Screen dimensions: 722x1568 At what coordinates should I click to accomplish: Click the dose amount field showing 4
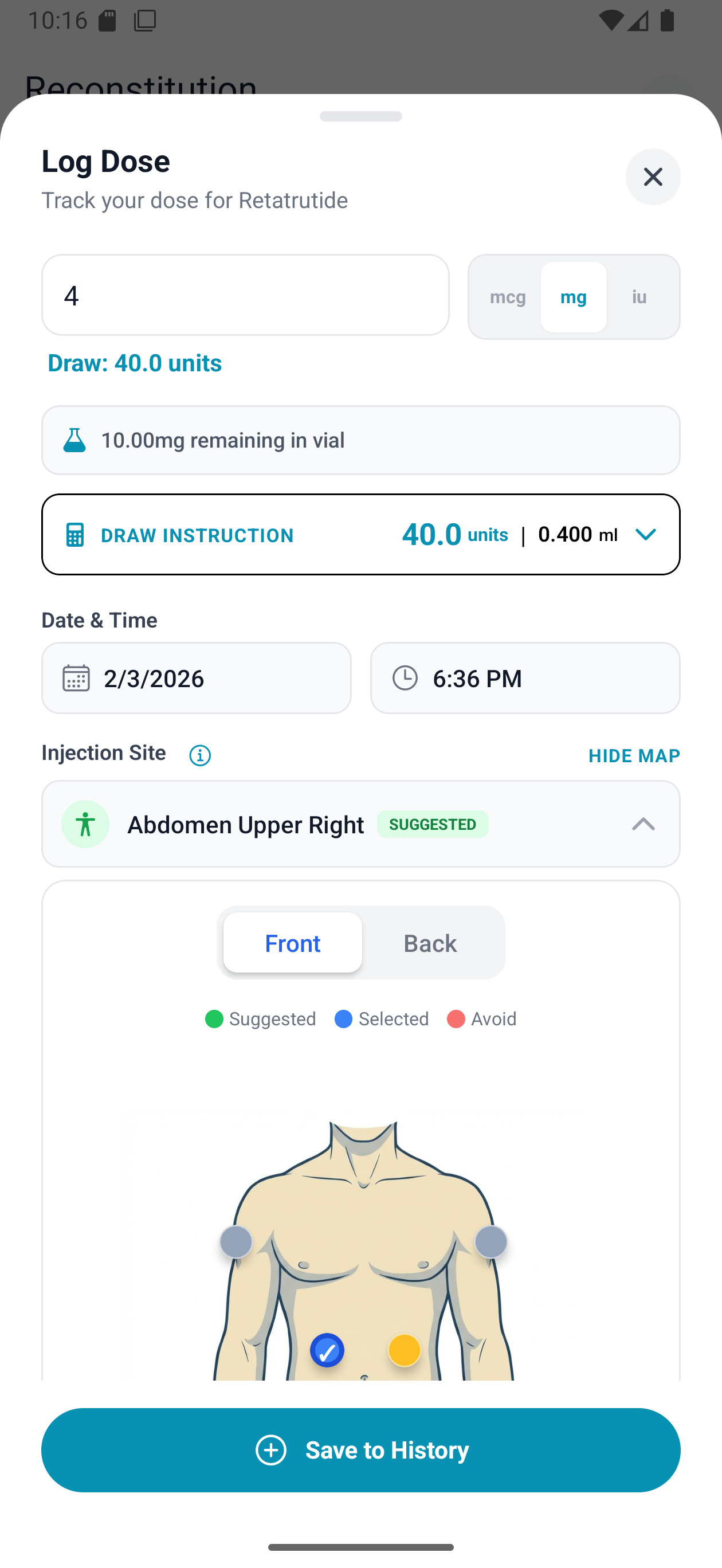(x=245, y=295)
